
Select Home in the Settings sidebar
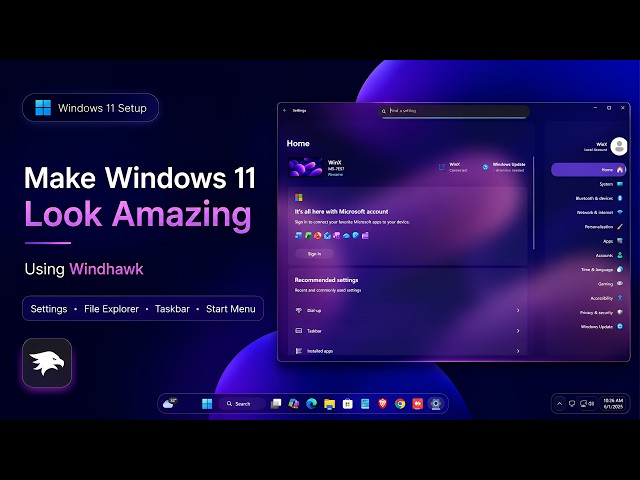pyautogui.click(x=588, y=169)
